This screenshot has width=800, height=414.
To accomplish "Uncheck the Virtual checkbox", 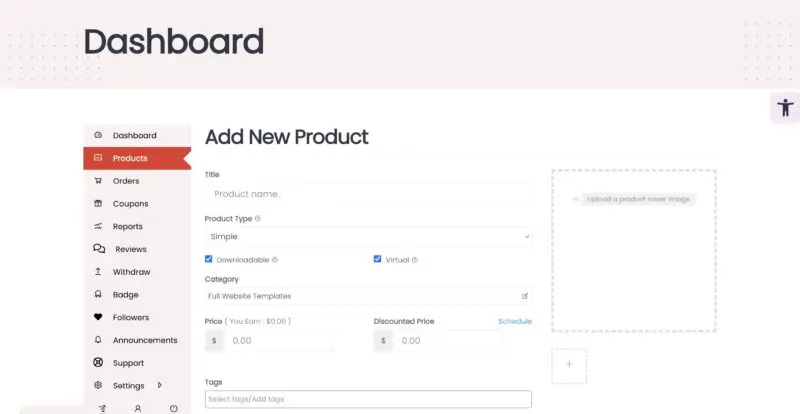I will pos(378,259).
